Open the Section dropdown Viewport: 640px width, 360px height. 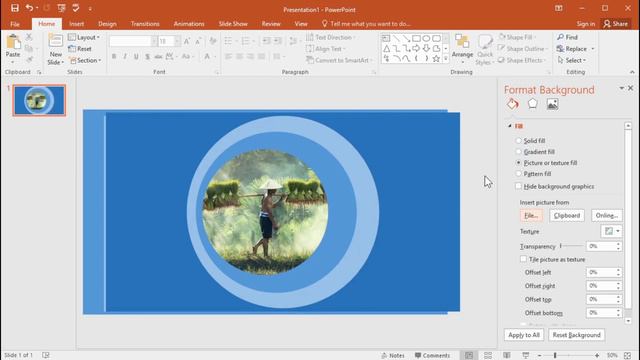85,60
